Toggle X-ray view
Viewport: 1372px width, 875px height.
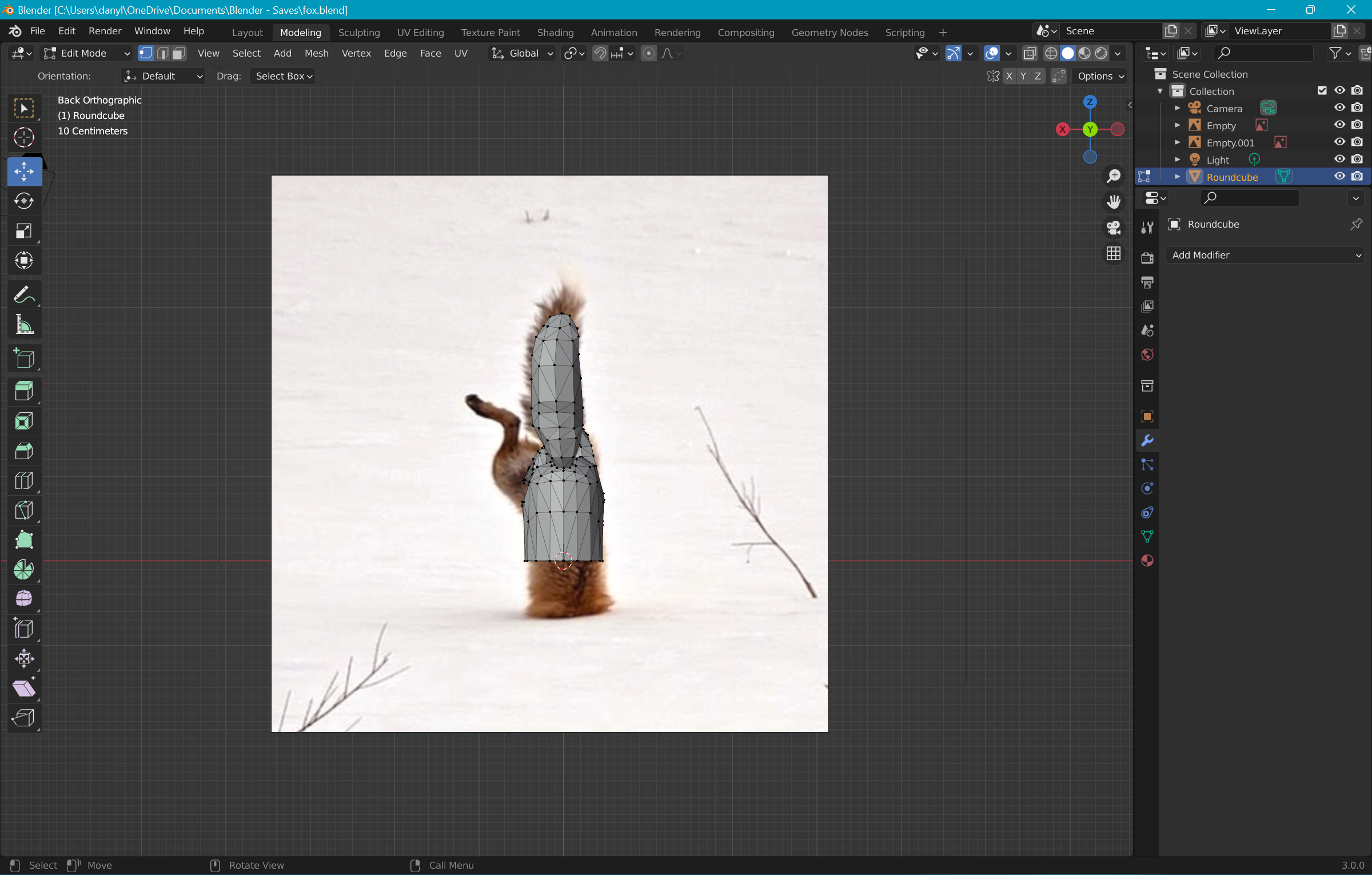[1030, 53]
